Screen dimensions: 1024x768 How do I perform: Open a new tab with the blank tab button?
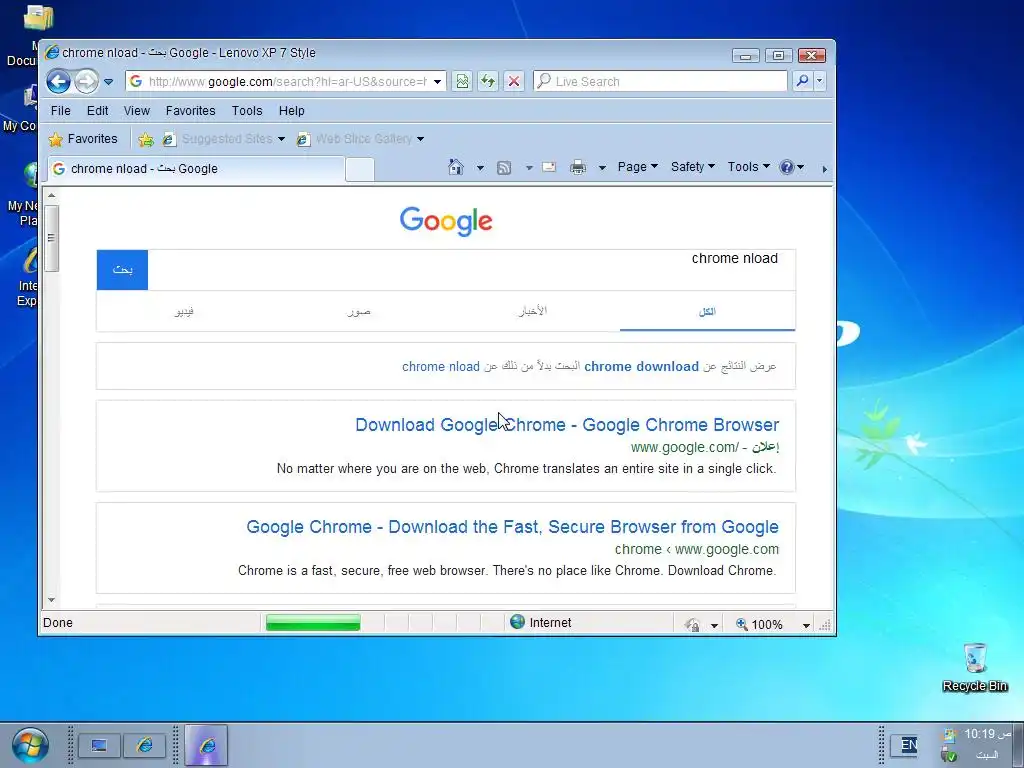coord(359,169)
